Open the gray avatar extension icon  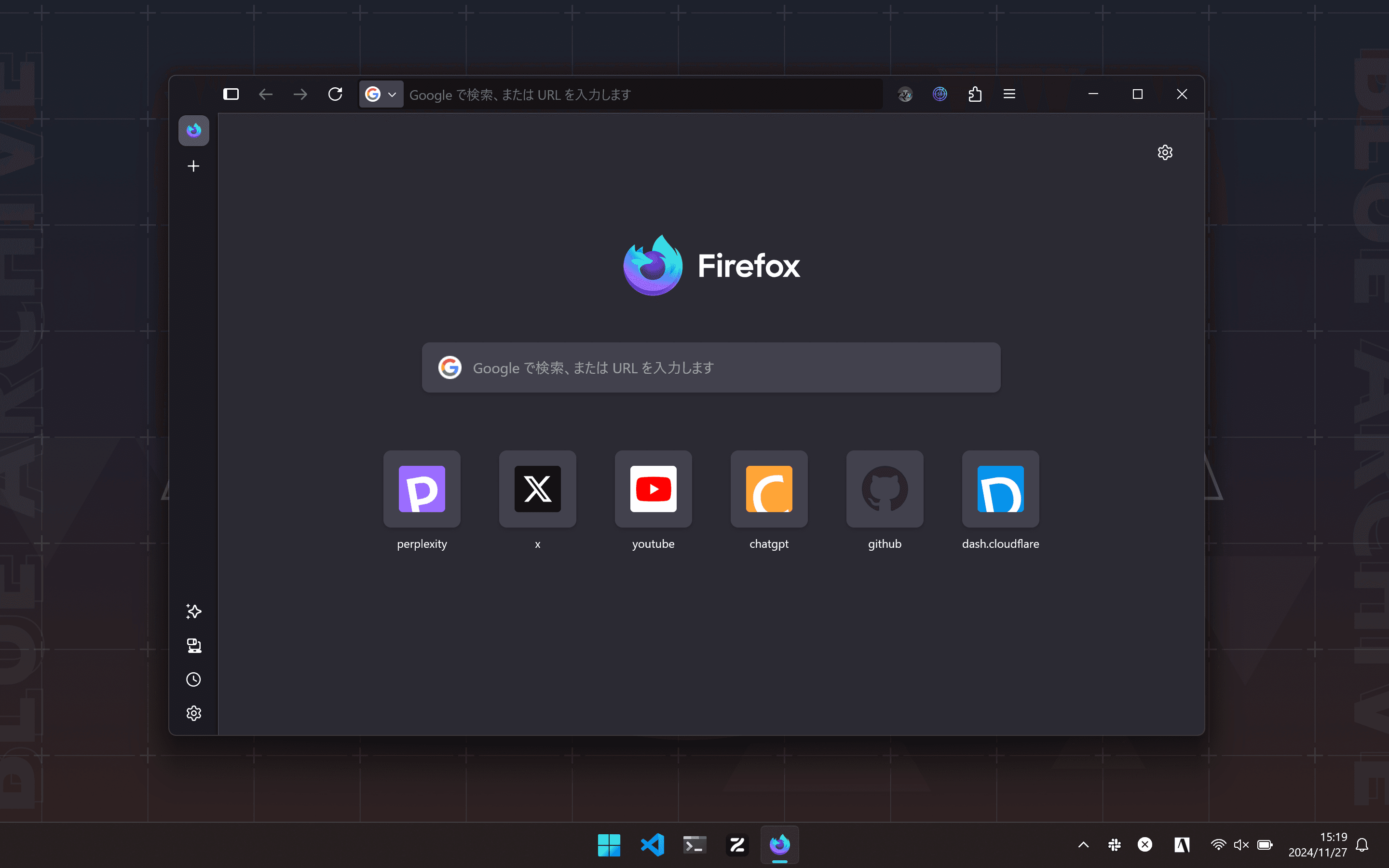pos(905,94)
